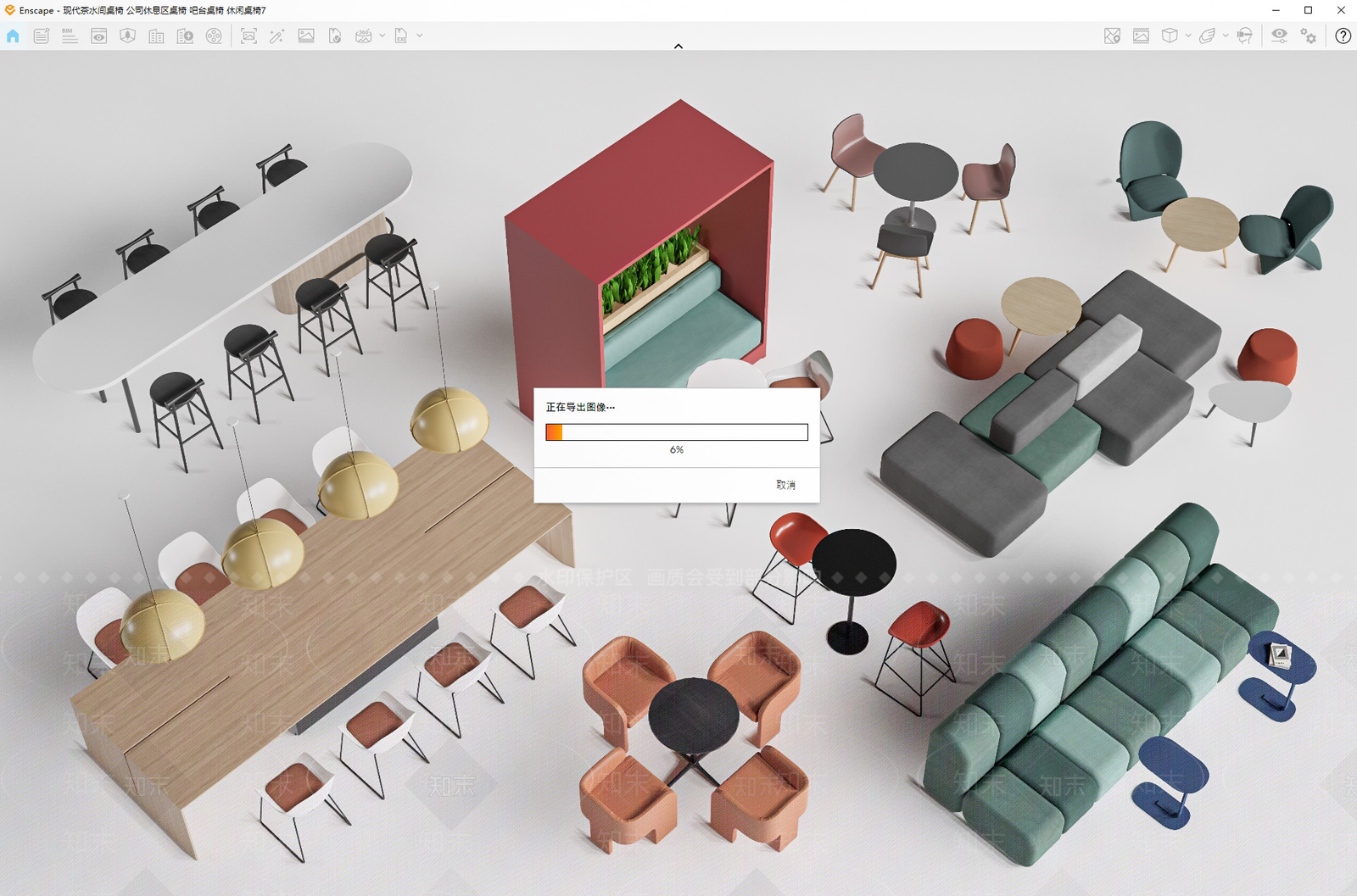
Task: Open Visual Settings eye slider icon
Action: point(1279,36)
